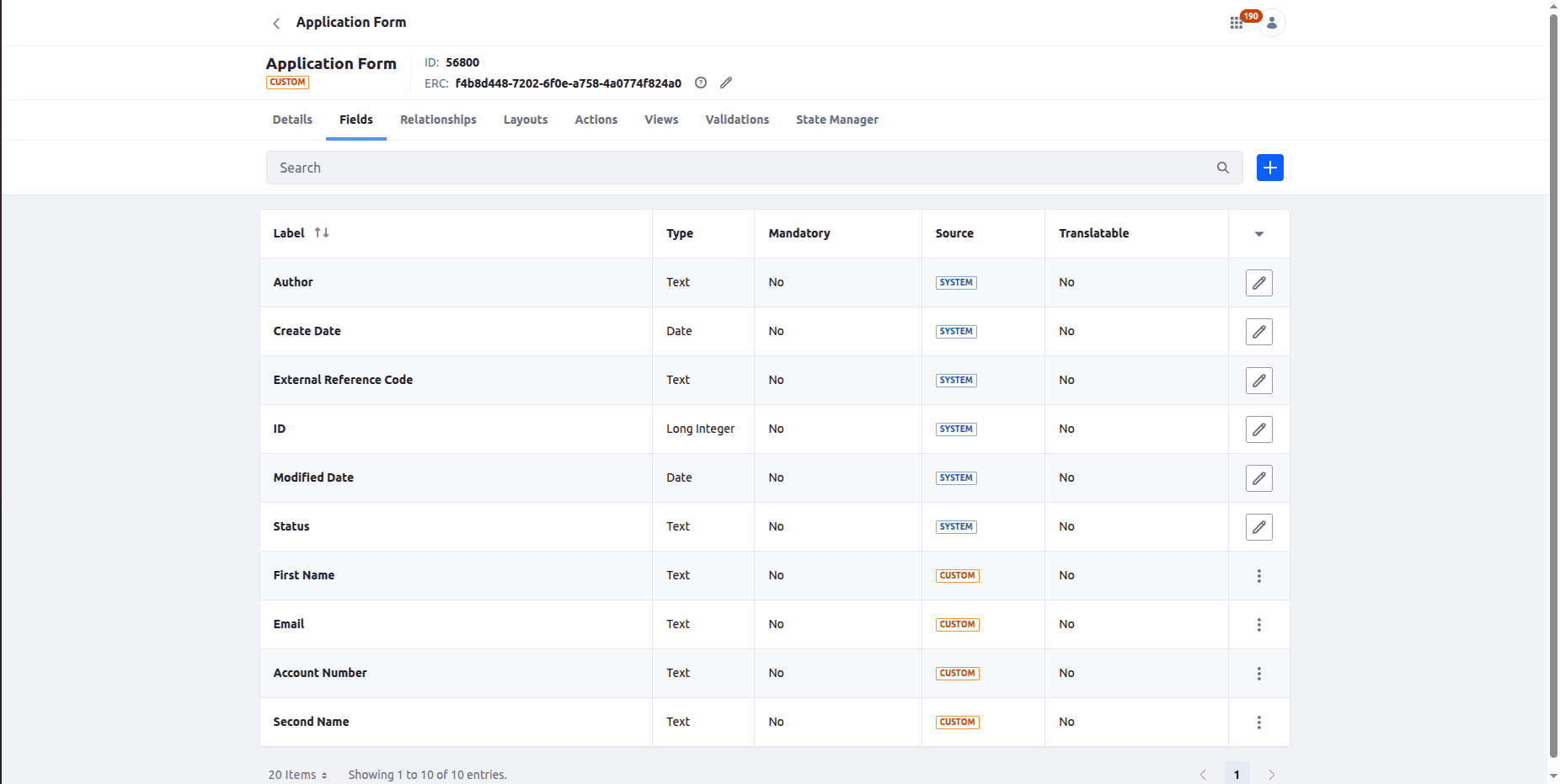Edit the External Reference Code field

tap(1259, 381)
